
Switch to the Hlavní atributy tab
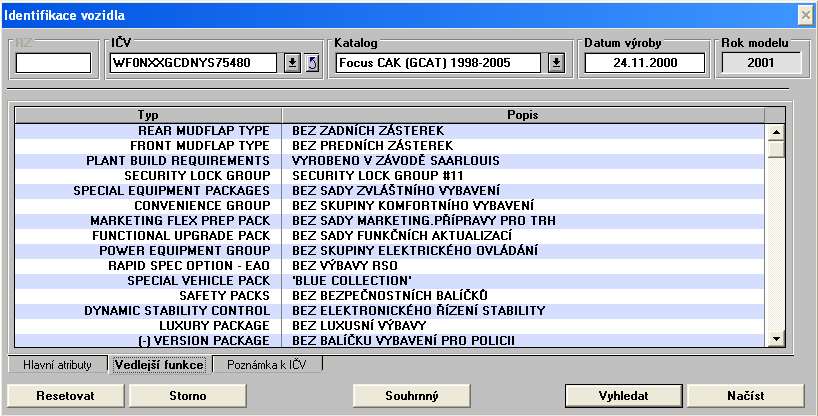click(x=57, y=365)
